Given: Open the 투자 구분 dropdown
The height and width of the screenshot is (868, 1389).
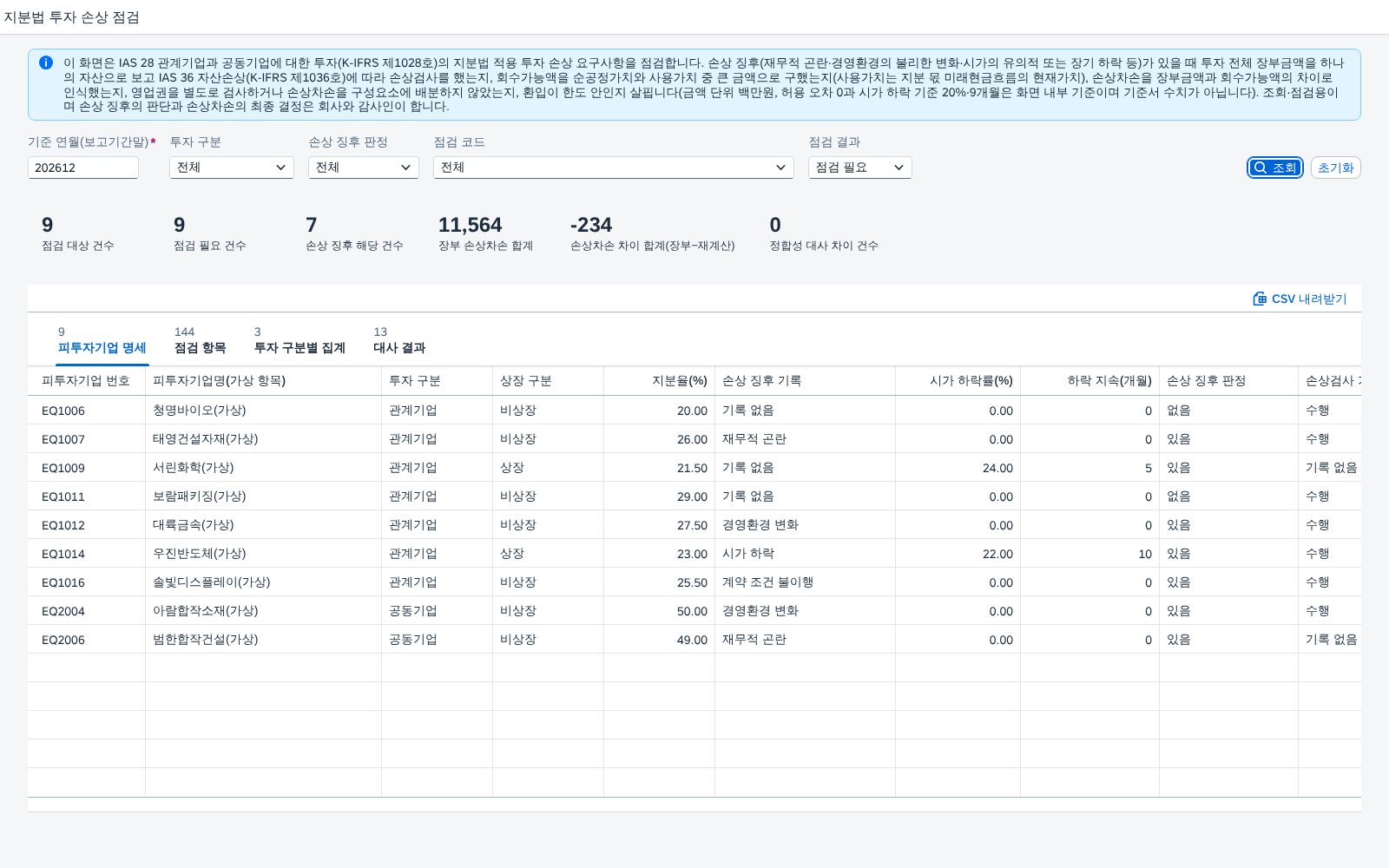Looking at the screenshot, I should 232,168.
